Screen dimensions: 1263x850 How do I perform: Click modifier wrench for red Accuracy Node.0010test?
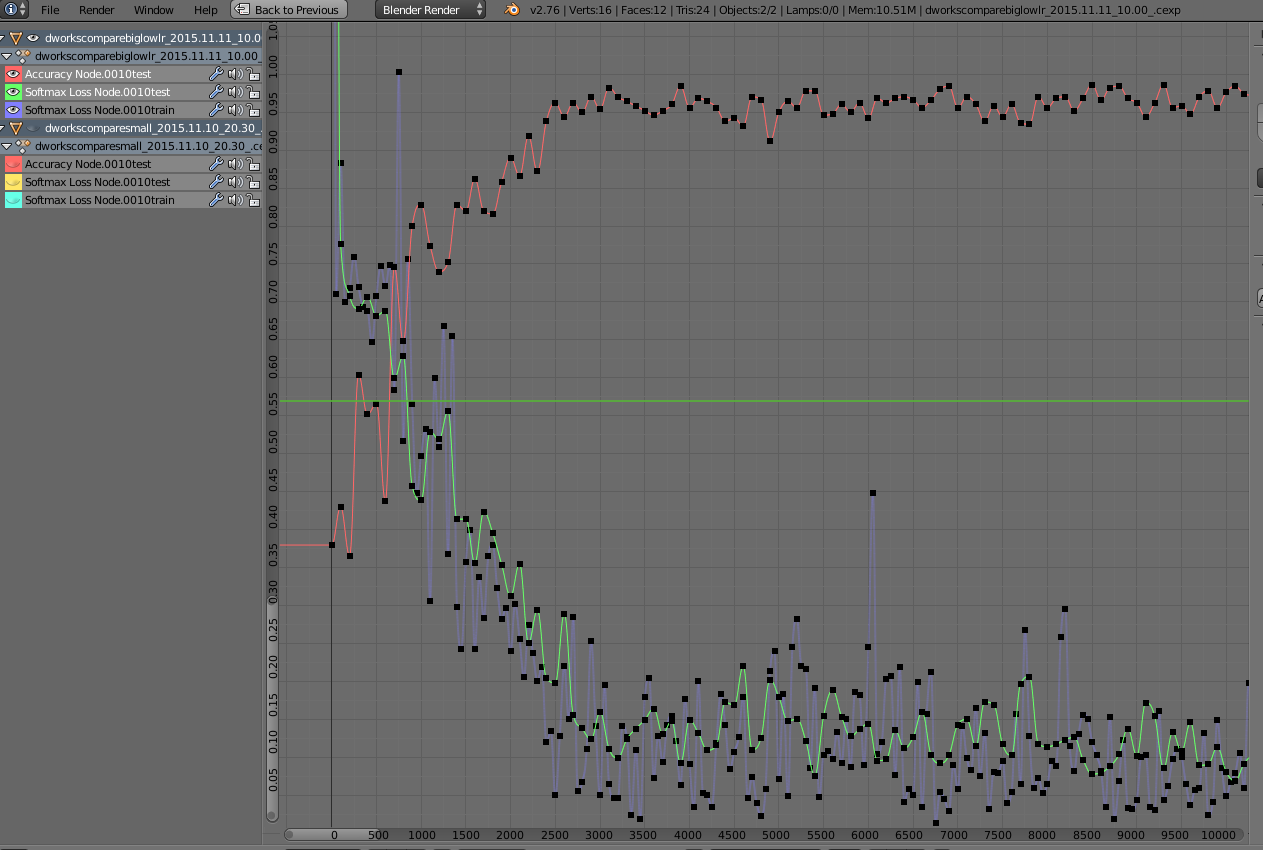coord(215,74)
